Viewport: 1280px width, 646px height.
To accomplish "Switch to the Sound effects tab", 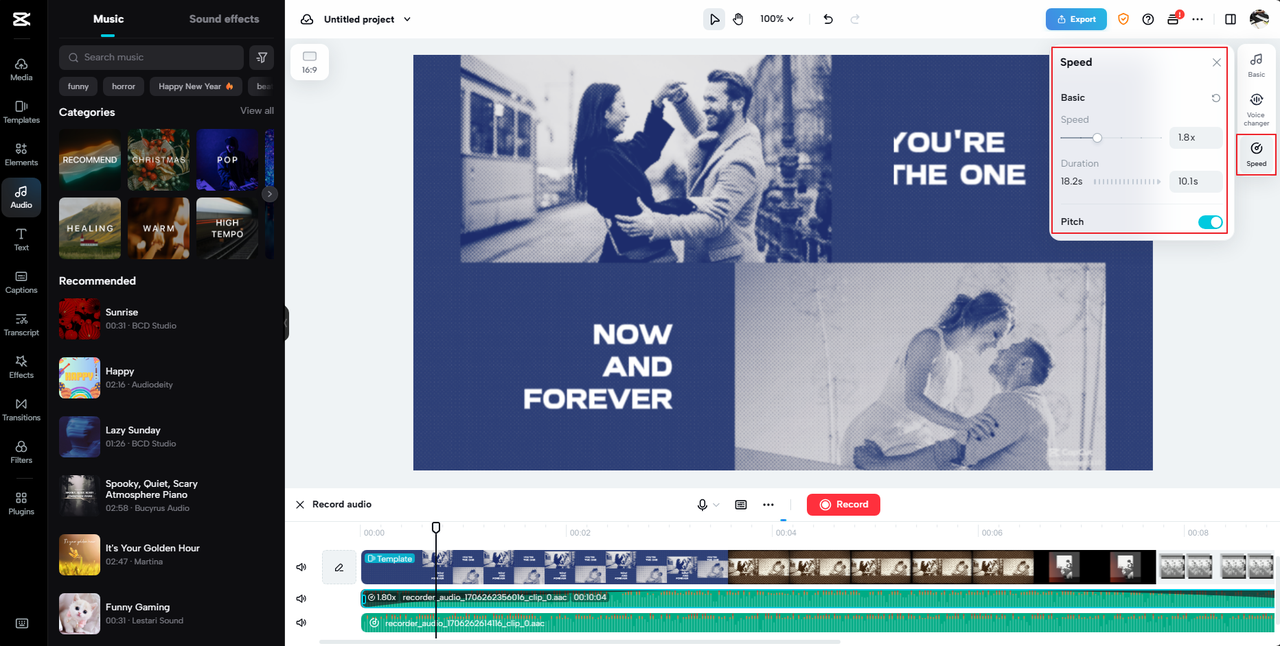I will [224, 19].
